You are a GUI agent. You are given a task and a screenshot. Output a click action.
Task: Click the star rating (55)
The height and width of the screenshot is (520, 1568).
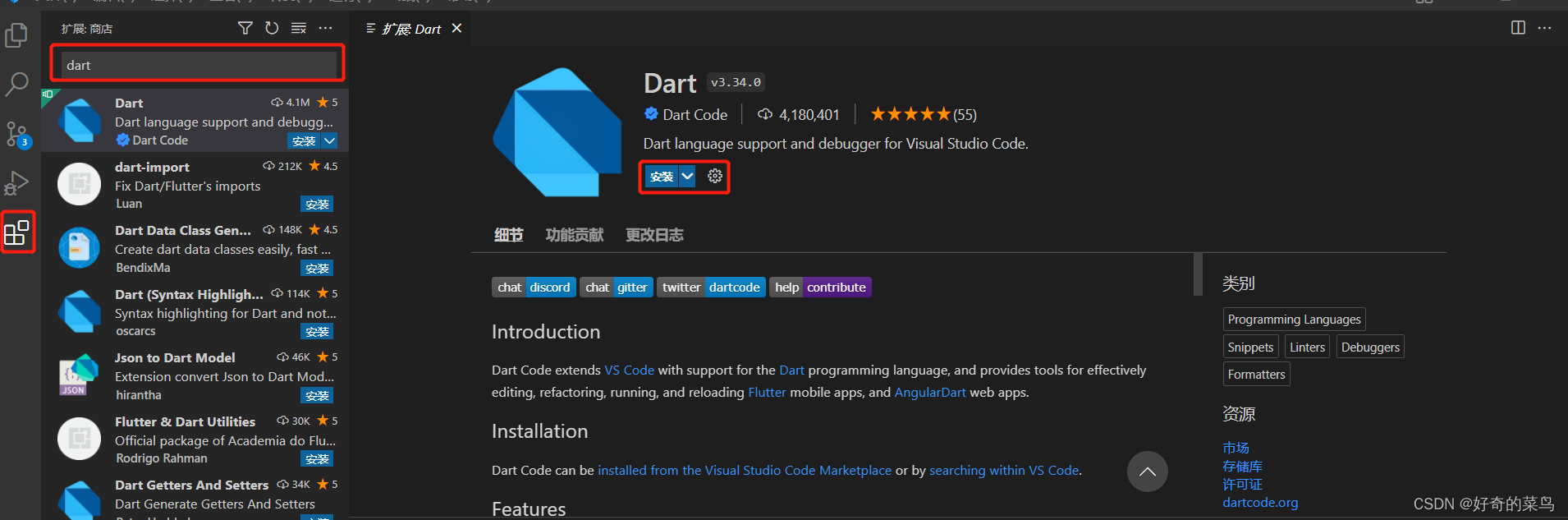[924, 114]
